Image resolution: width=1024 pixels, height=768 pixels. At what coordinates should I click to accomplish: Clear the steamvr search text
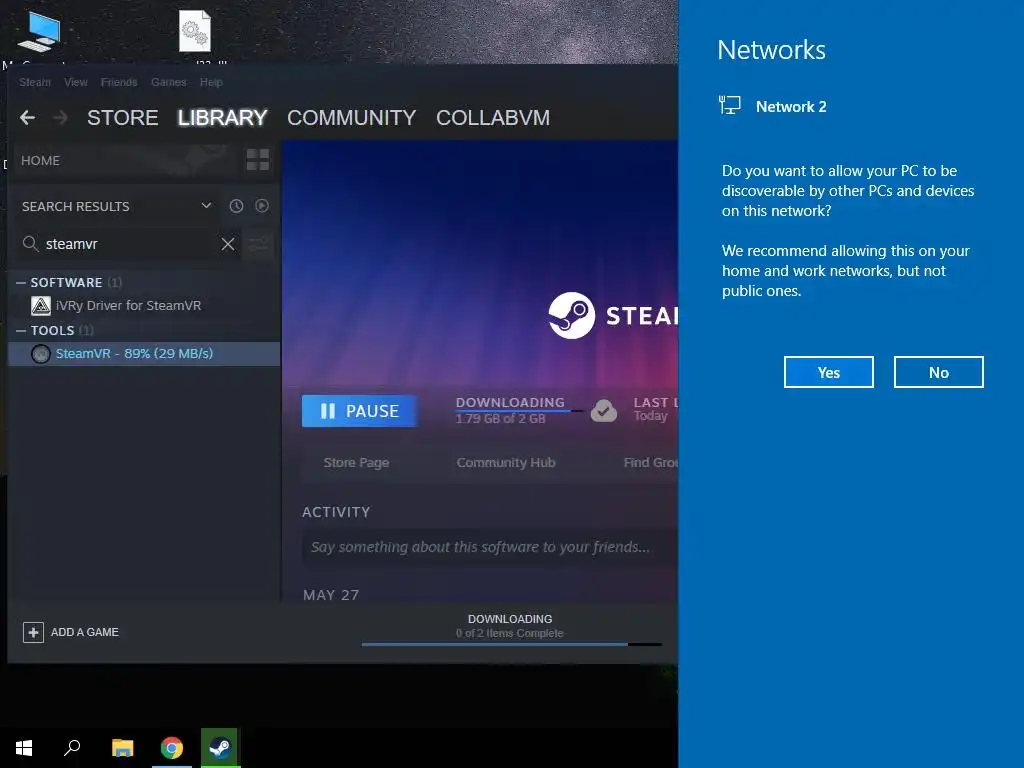point(228,244)
